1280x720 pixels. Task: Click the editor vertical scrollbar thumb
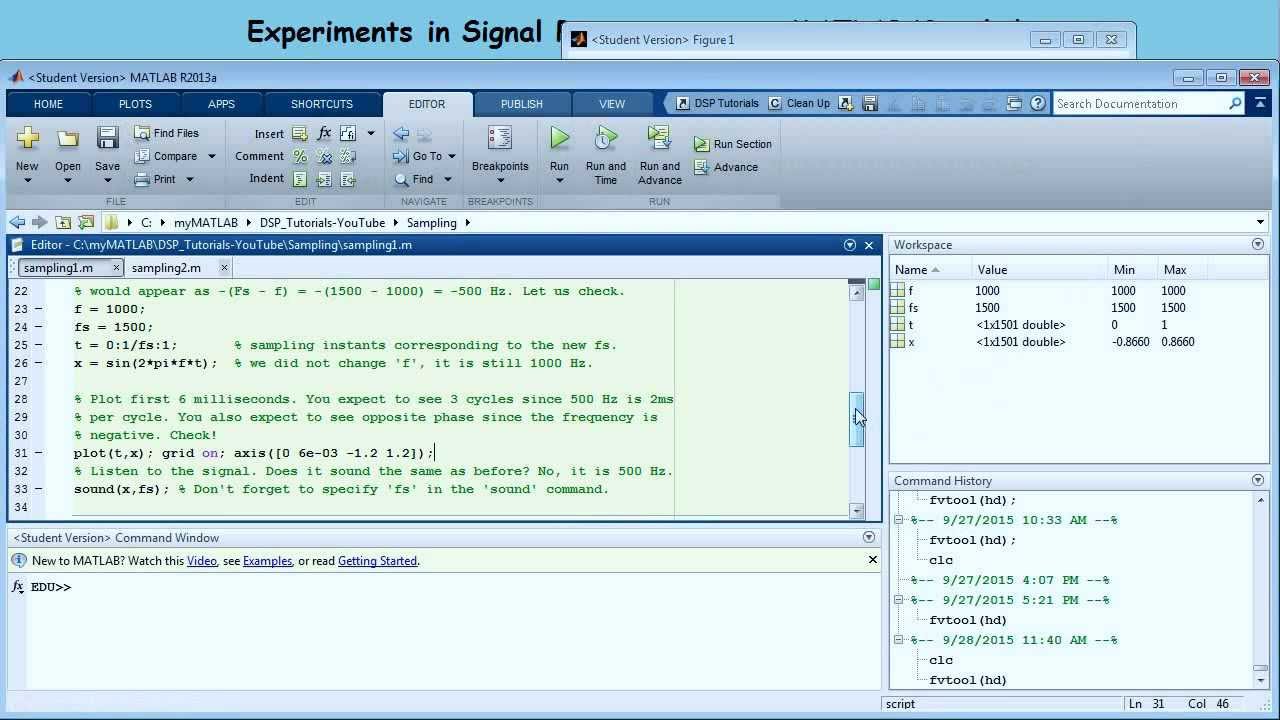857,419
